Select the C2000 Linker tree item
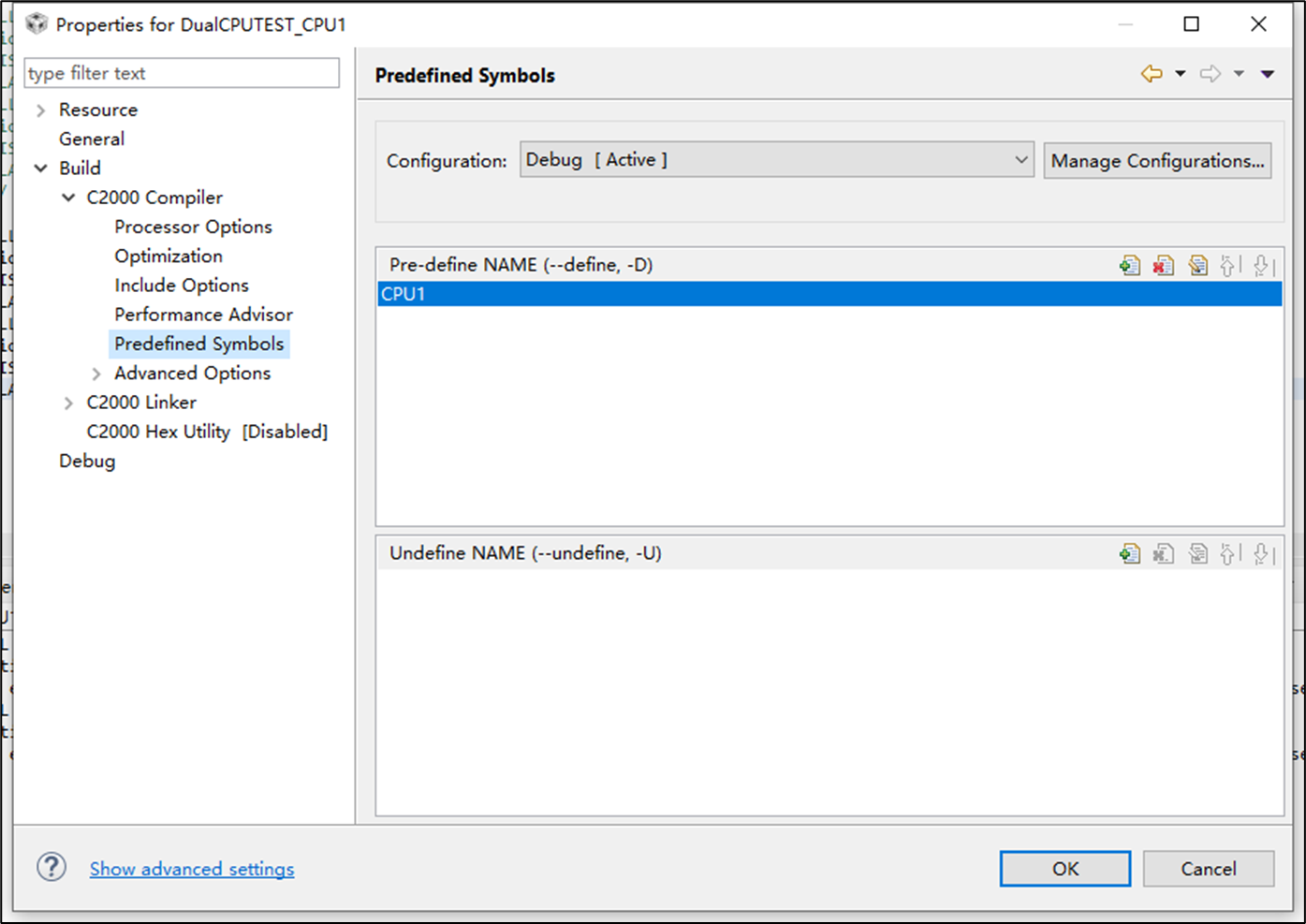 pos(141,402)
